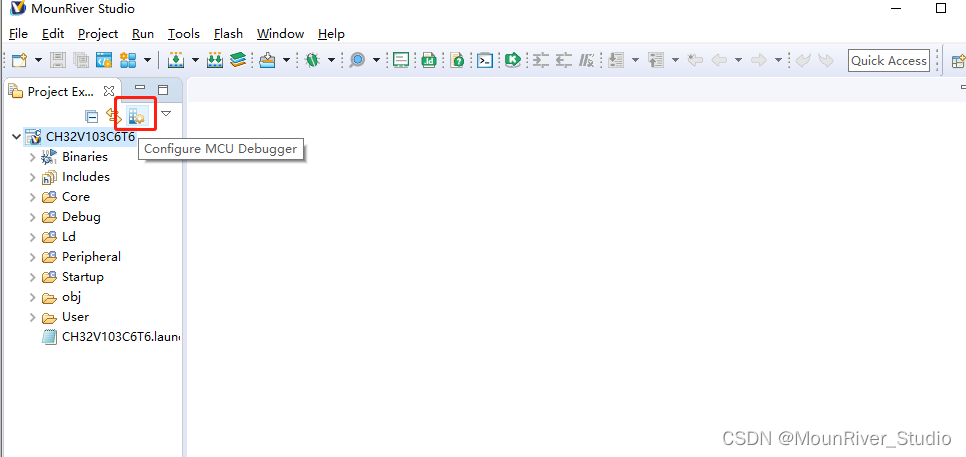Toggle Link with Editor arrows icon
The image size is (966, 457).
113,115
